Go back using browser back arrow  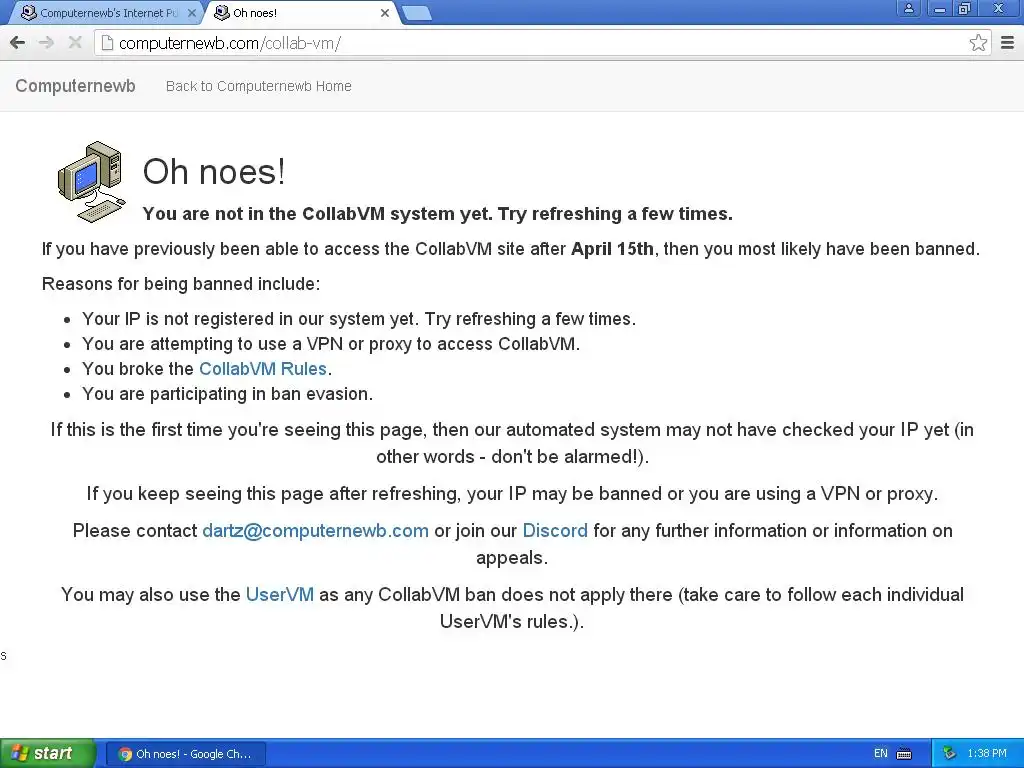[x=18, y=43]
